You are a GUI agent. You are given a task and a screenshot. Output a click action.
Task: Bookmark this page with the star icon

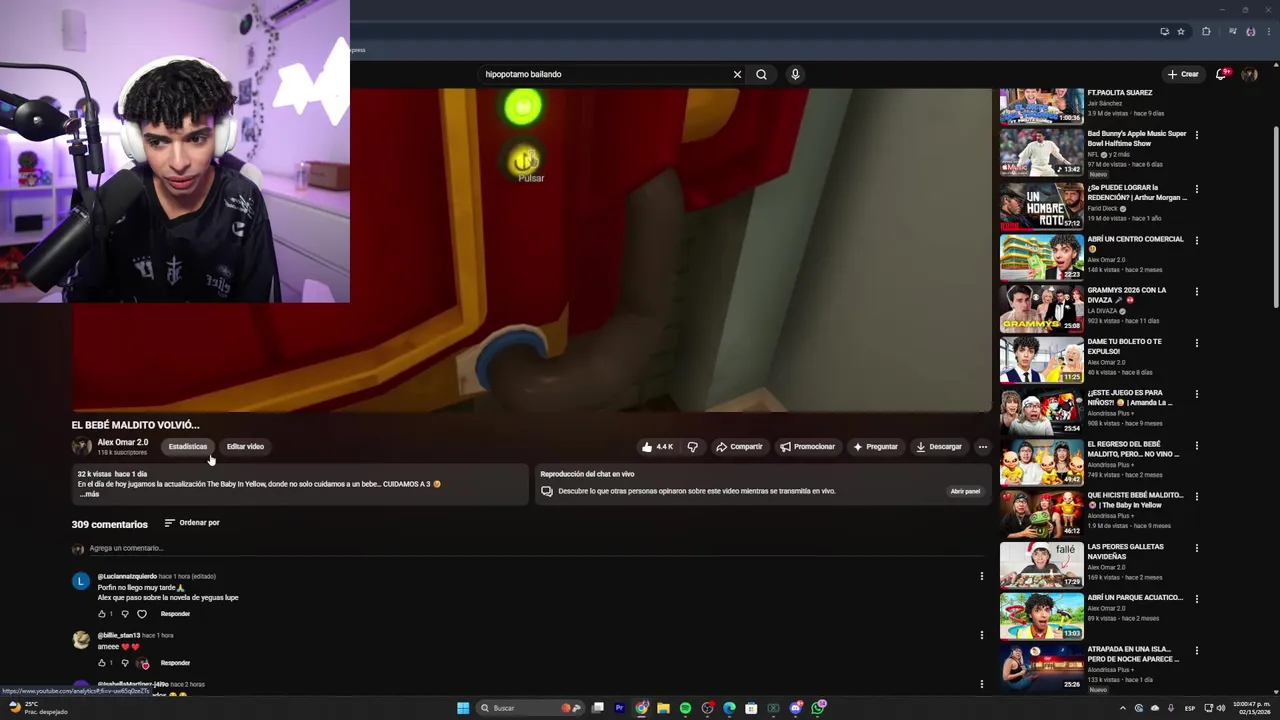pos(1181,31)
